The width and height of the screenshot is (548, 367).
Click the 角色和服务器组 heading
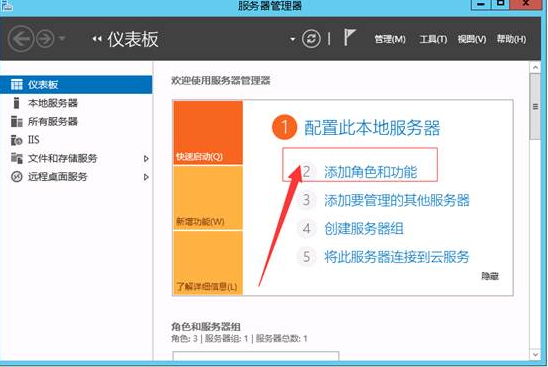(206, 327)
